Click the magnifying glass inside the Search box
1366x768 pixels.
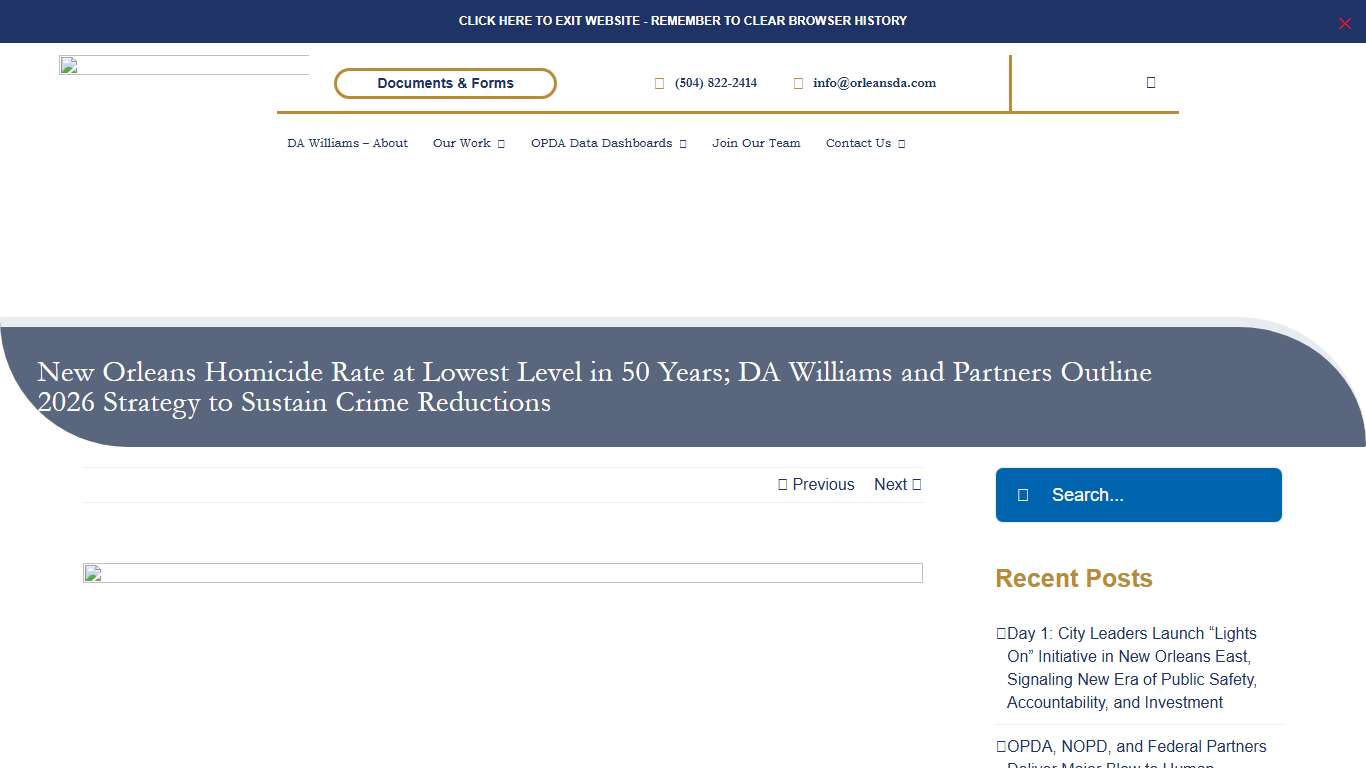coord(1023,494)
